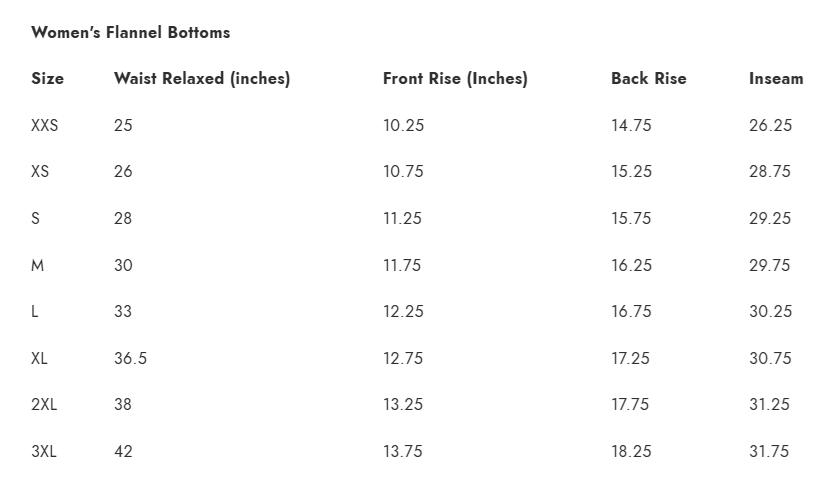
Task: Click the XS size label
Action: click(x=40, y=172)
